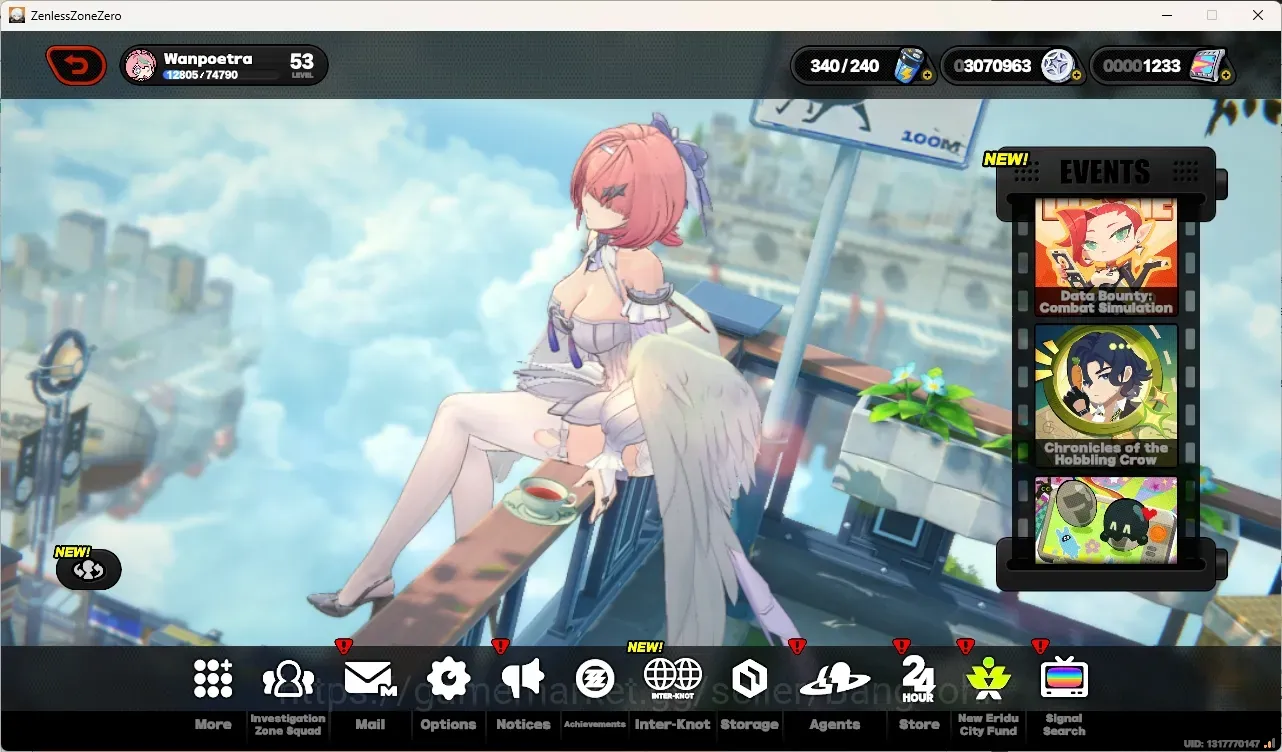This screenshot has width=1282, height=752.
Task: Close the ZenlessZoneZero window
Action: point(1258,15)
